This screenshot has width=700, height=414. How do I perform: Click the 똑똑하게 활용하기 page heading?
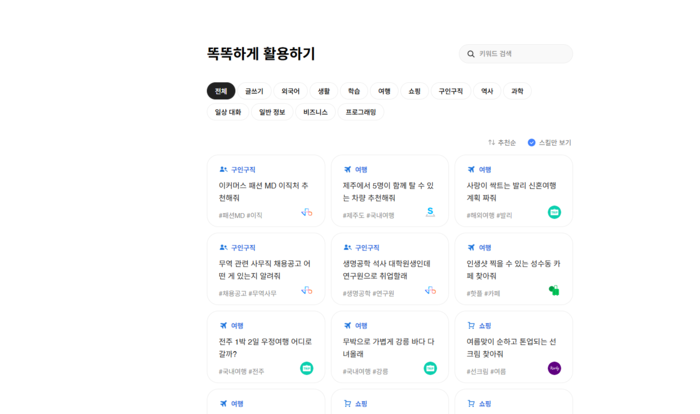pyautogui.click(x=261, y=54)
